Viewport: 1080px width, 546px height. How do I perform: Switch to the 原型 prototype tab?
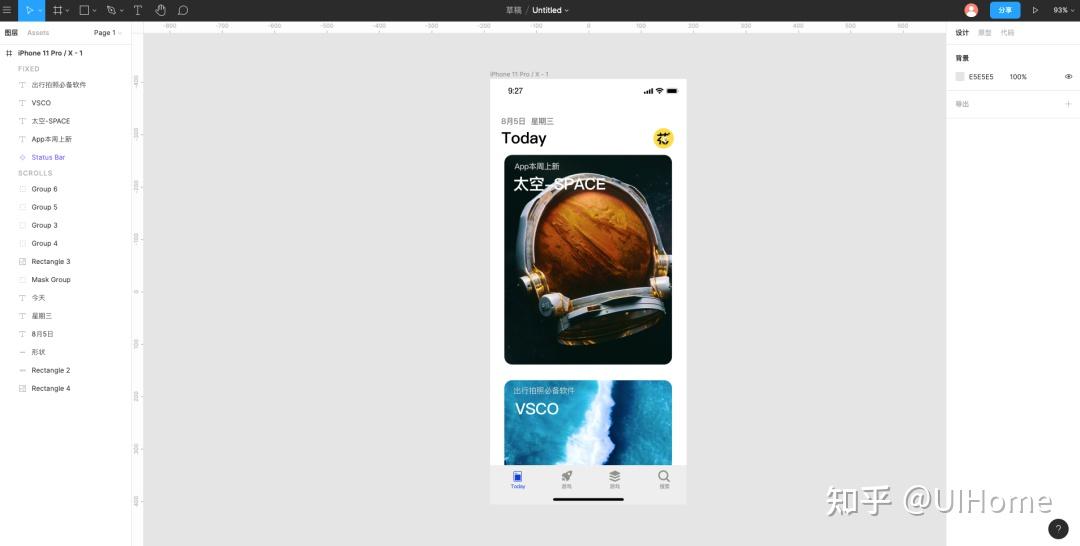pyautogui.click(x=985, y=32)
